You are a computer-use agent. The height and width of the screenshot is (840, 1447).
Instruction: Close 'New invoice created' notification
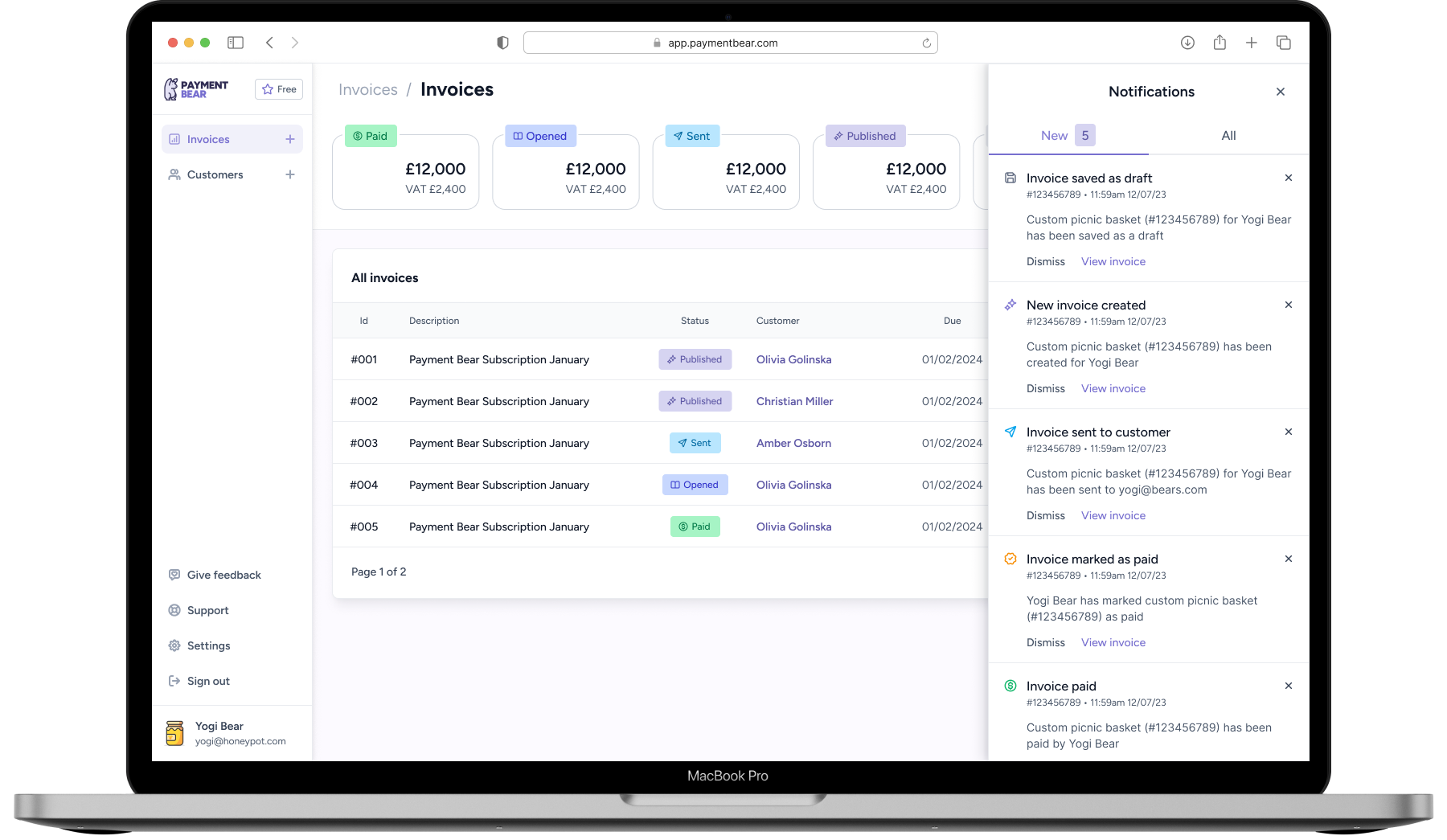1289,305
